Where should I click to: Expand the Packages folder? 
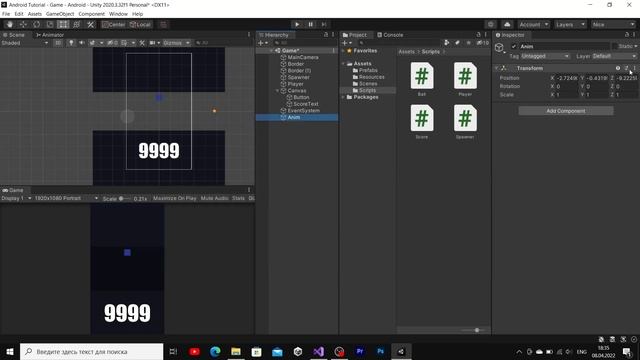pyautogui.click(x=343, y=98)
